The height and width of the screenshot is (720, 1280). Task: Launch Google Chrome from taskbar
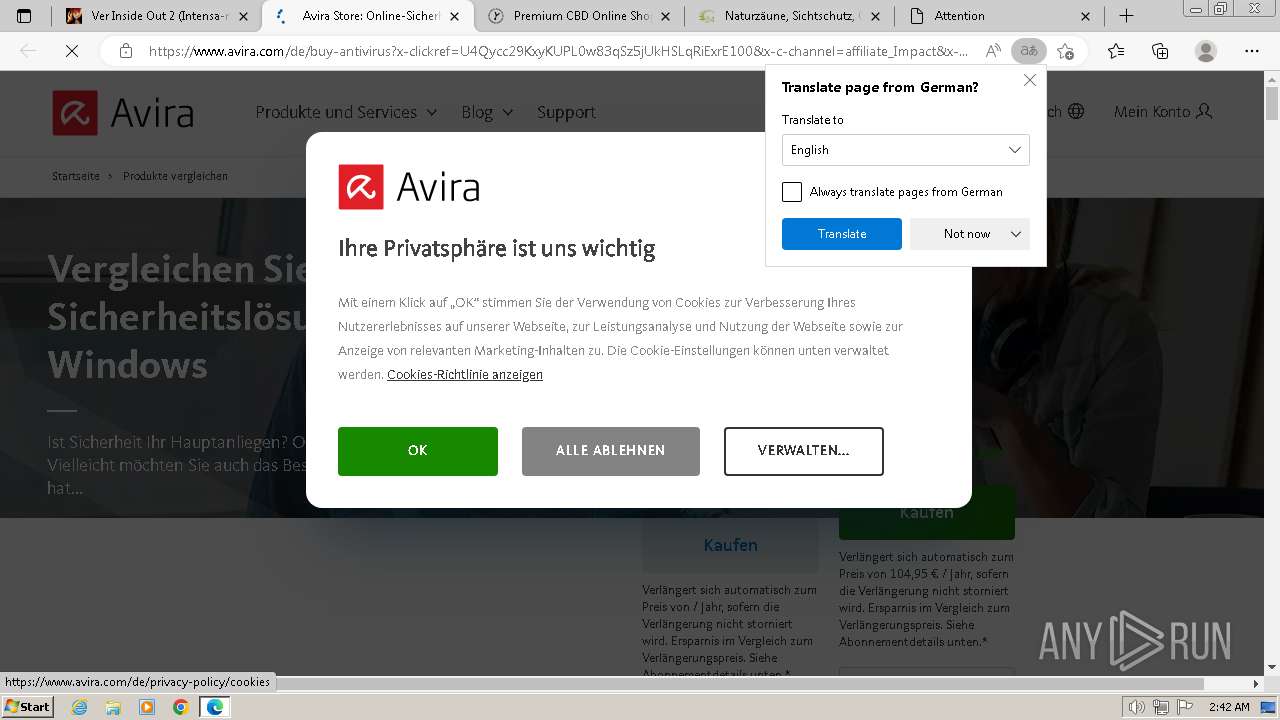(x=180, y=707)
